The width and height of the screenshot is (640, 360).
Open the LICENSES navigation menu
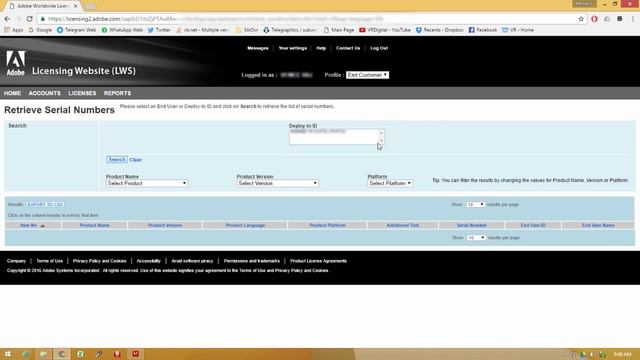[x=82, y=93]
